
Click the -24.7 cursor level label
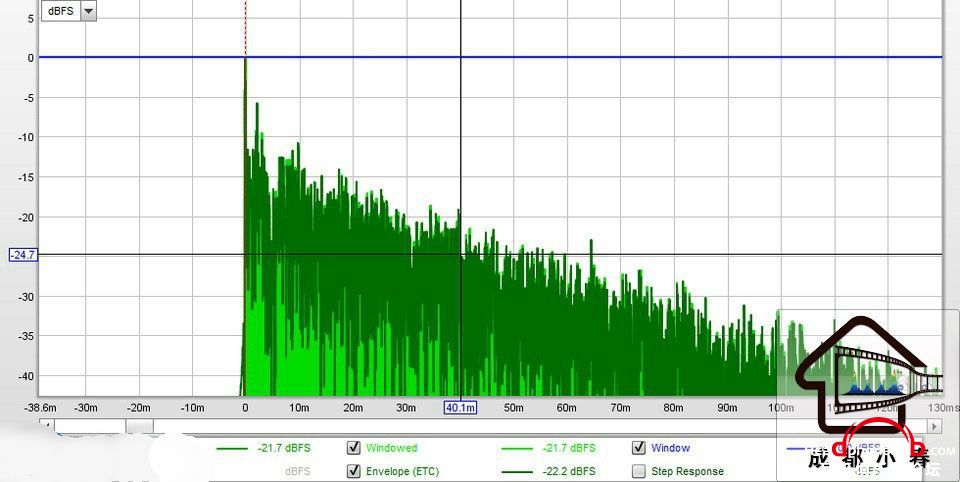point(23,255)
